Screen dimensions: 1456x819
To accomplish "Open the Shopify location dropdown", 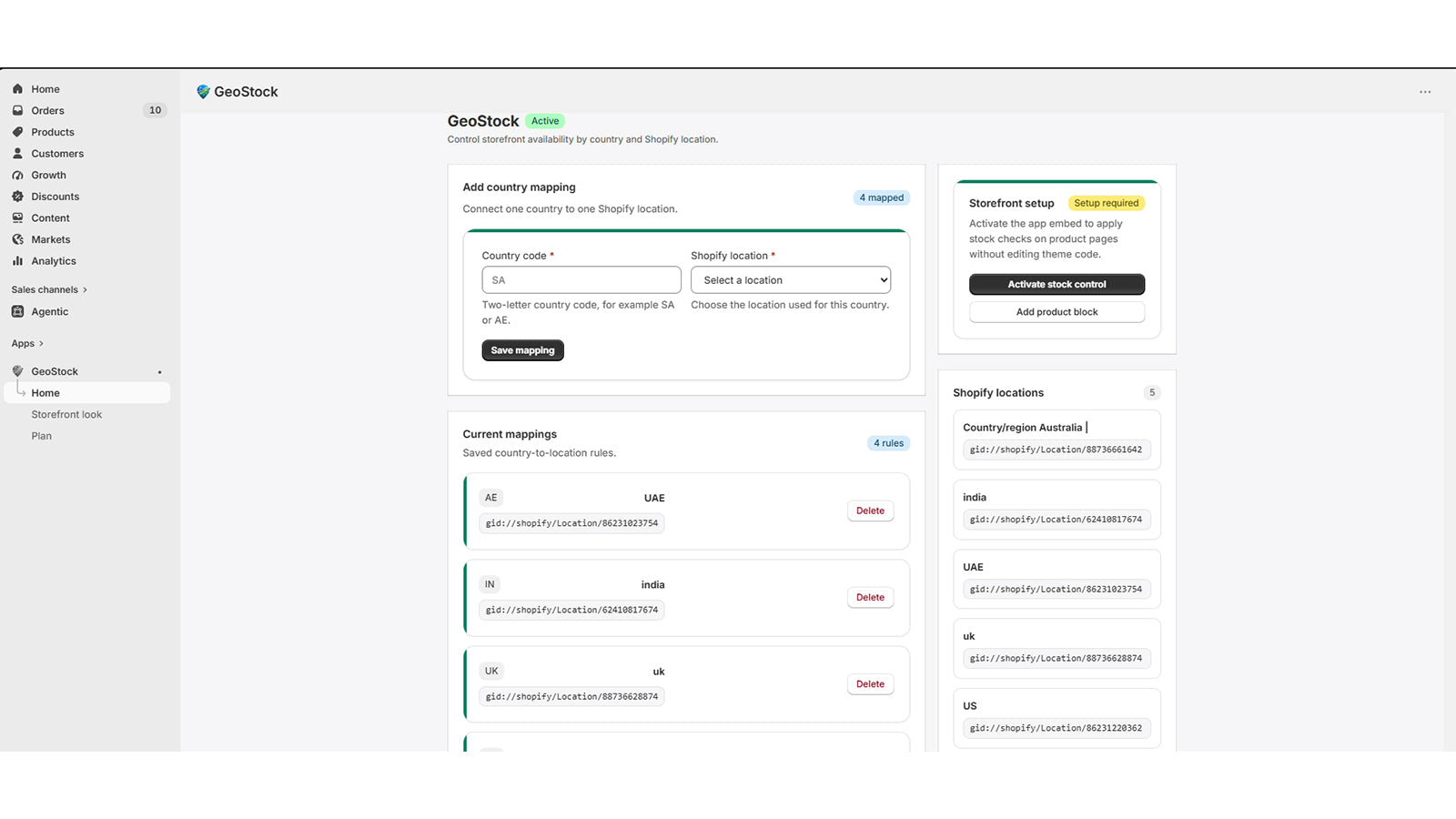I will (x=791, y=280).
